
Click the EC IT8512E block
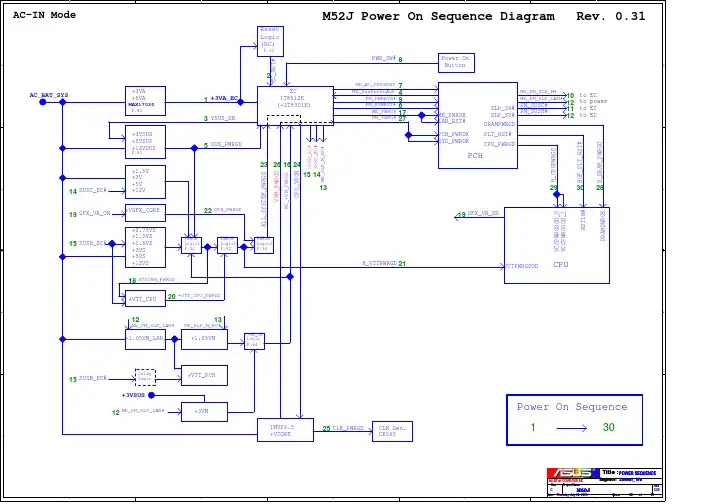click(x=295, y=106)
